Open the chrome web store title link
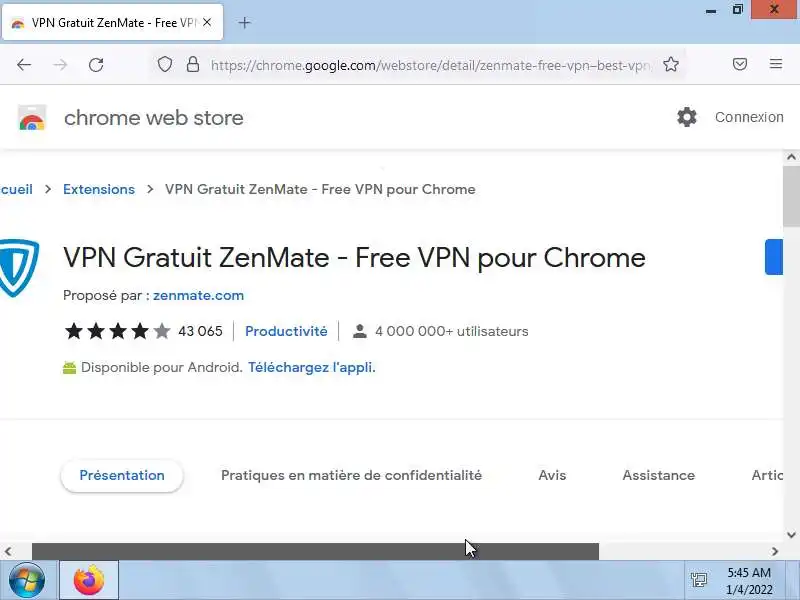This screenshot has height=600, width=800. 154,118
